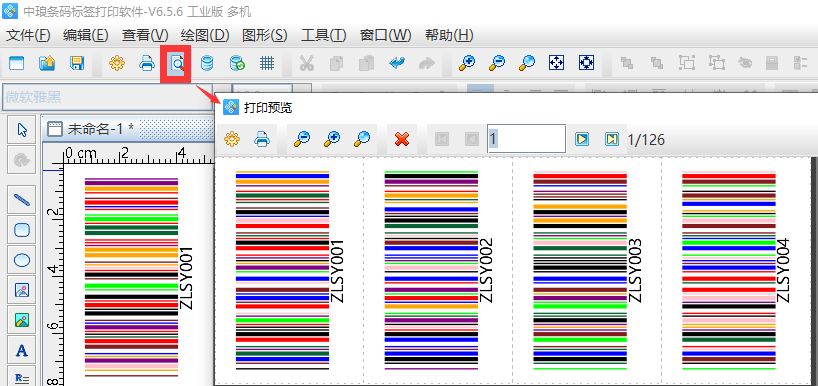Go to next page in print preview
The width and height of the screenshot is (818, 386).
582,139
